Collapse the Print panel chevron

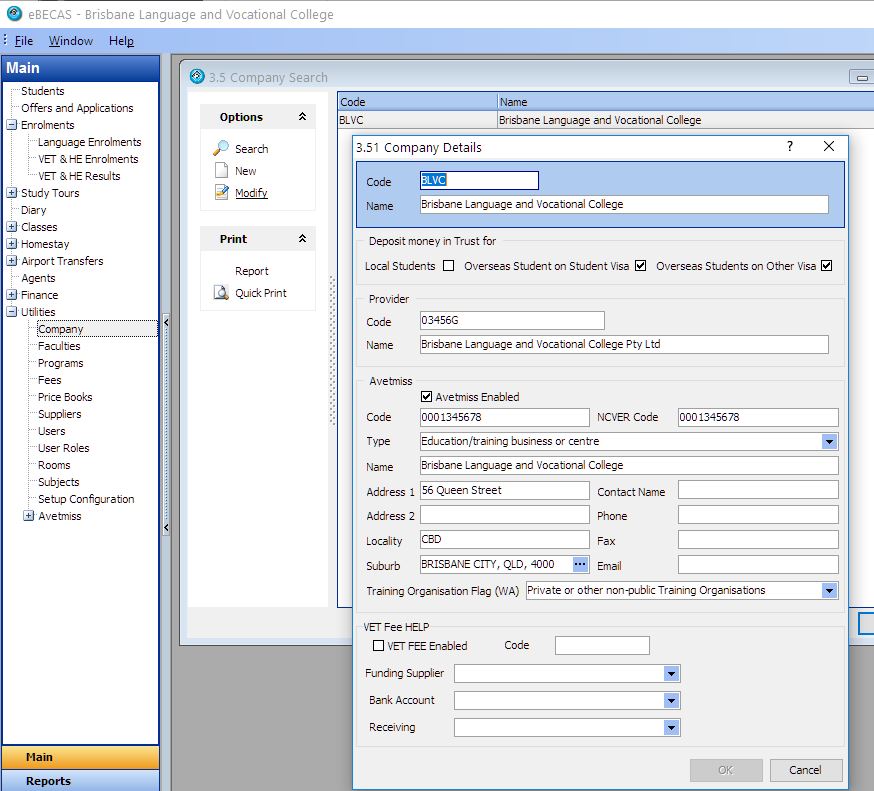coord(302,239)
